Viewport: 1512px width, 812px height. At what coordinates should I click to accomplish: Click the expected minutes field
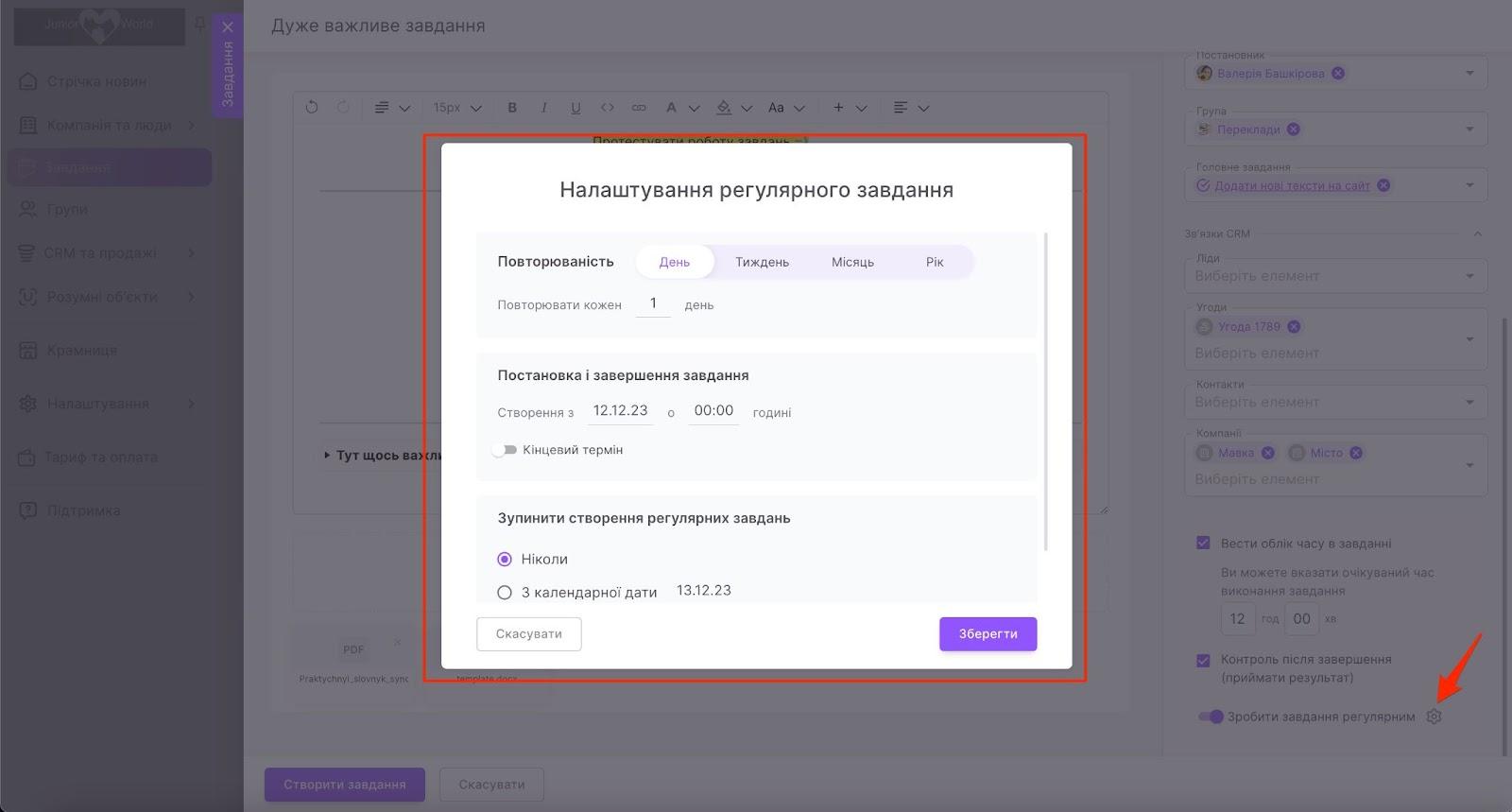pos(1302,619)
